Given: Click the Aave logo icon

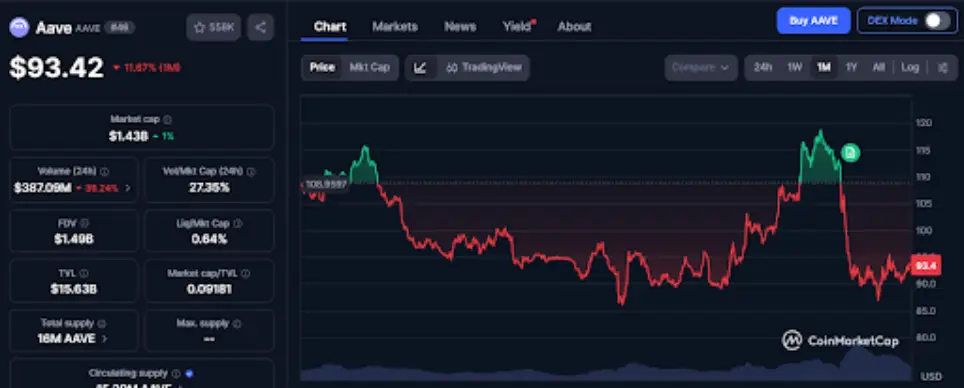Looking at the screenshot, I should [x=19, y=27].
